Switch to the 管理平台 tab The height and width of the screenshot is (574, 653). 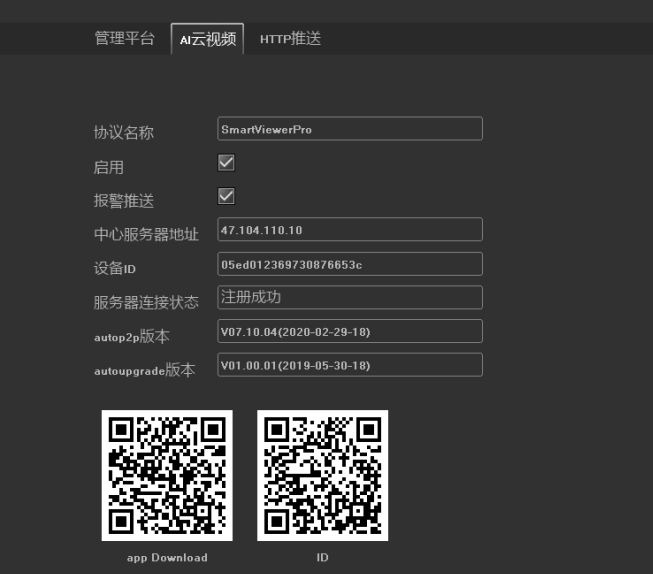pos(125,38)
